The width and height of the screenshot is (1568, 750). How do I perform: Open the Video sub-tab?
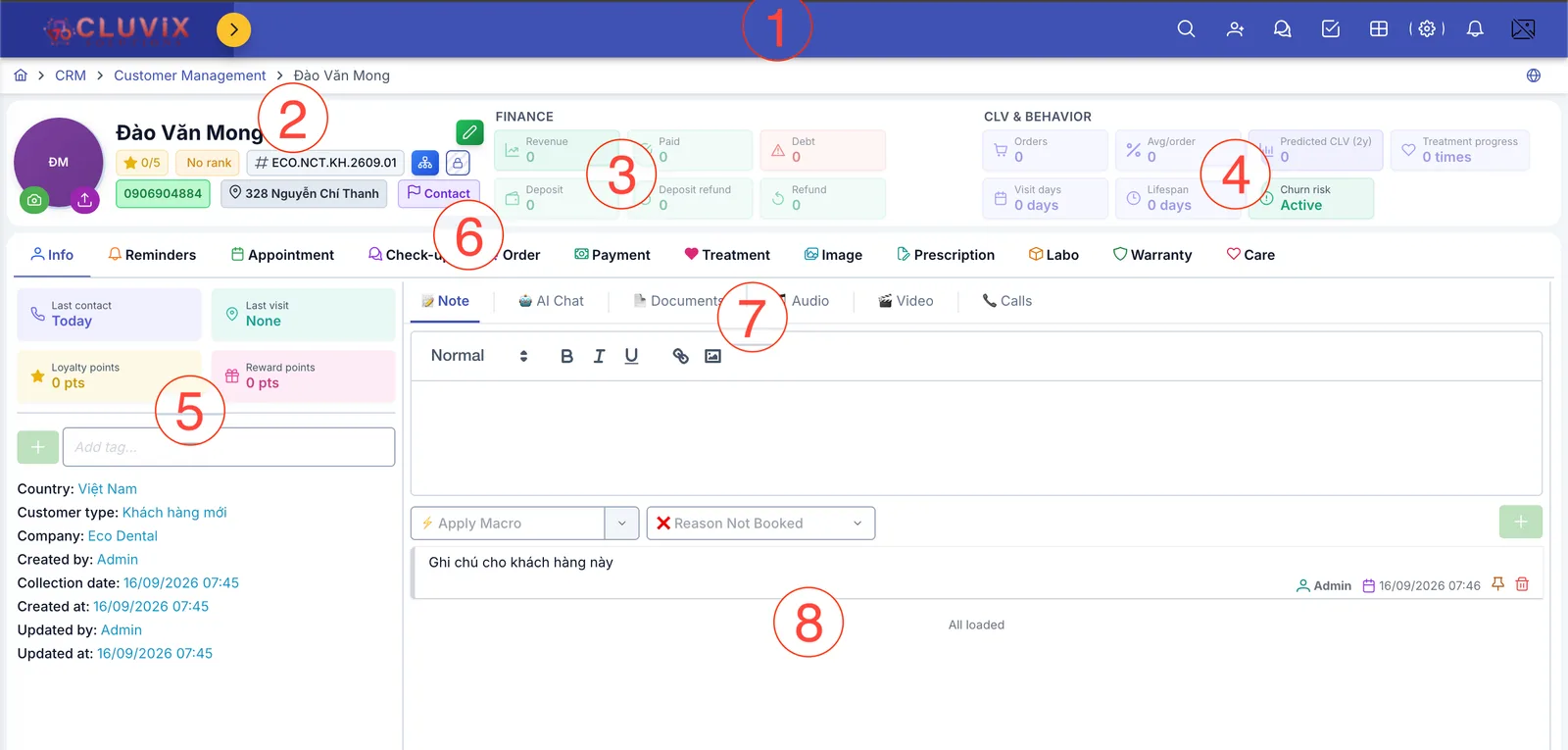tap(906, 301)
